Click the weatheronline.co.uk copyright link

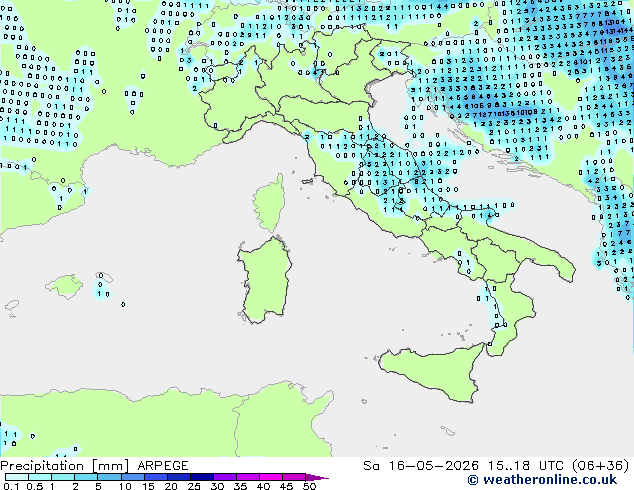[x=542, y=480]
